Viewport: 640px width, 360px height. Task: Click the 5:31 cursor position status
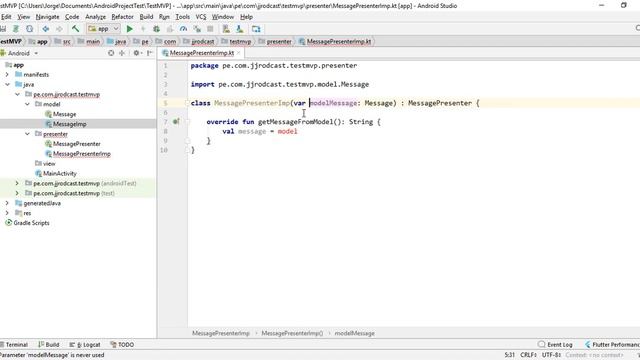(x=509, y=355)
